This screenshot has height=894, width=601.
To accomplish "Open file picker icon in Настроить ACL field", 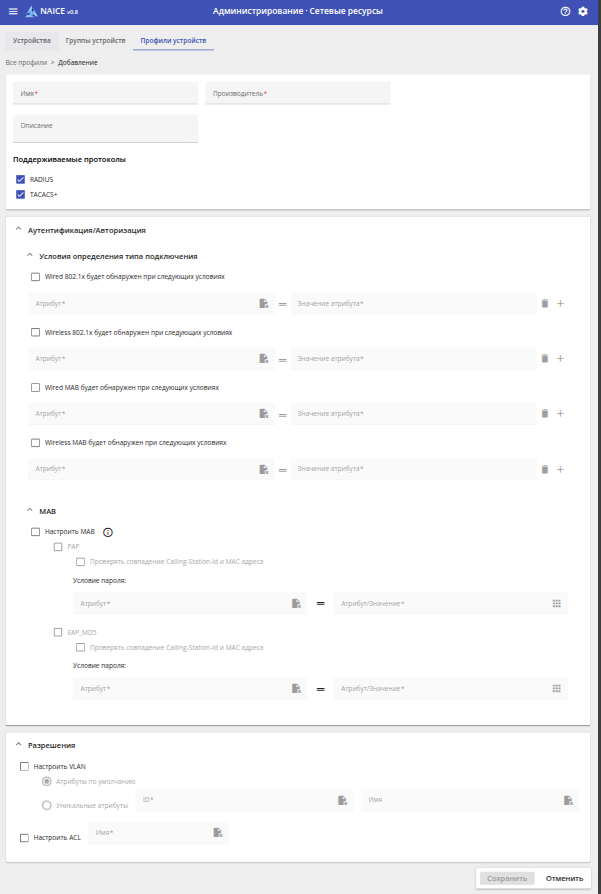I will [217, 832].
